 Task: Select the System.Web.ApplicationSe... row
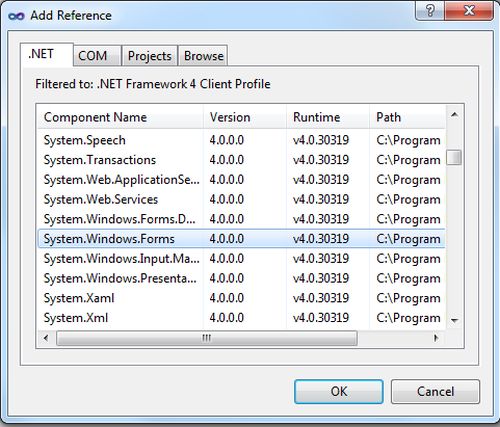coord(242,180)
